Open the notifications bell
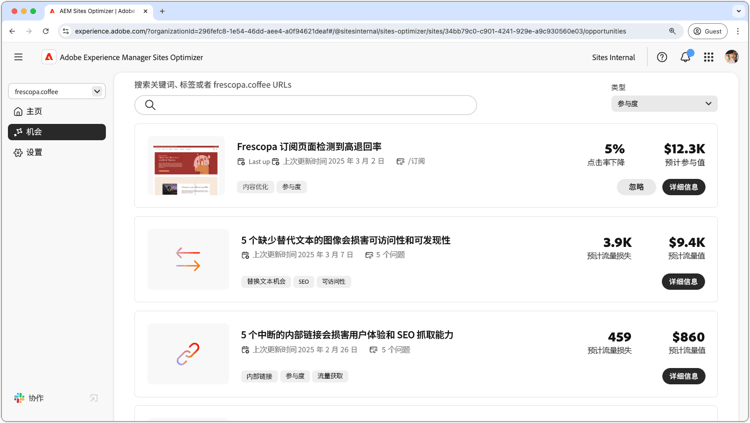Viewport: 750px width, 423px height. click(x=685, y=57)
